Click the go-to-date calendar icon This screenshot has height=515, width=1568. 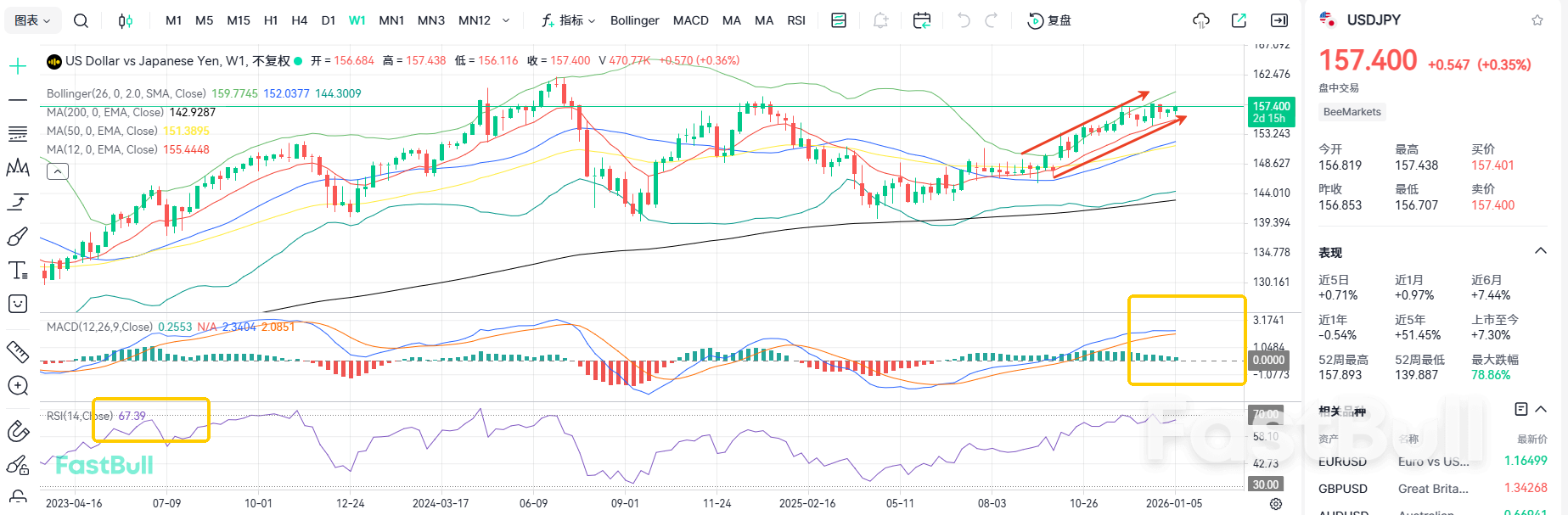(x=921, y=20)
